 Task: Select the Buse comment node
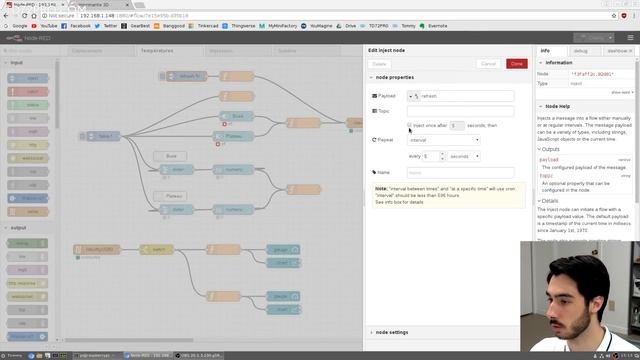point(170,156)
